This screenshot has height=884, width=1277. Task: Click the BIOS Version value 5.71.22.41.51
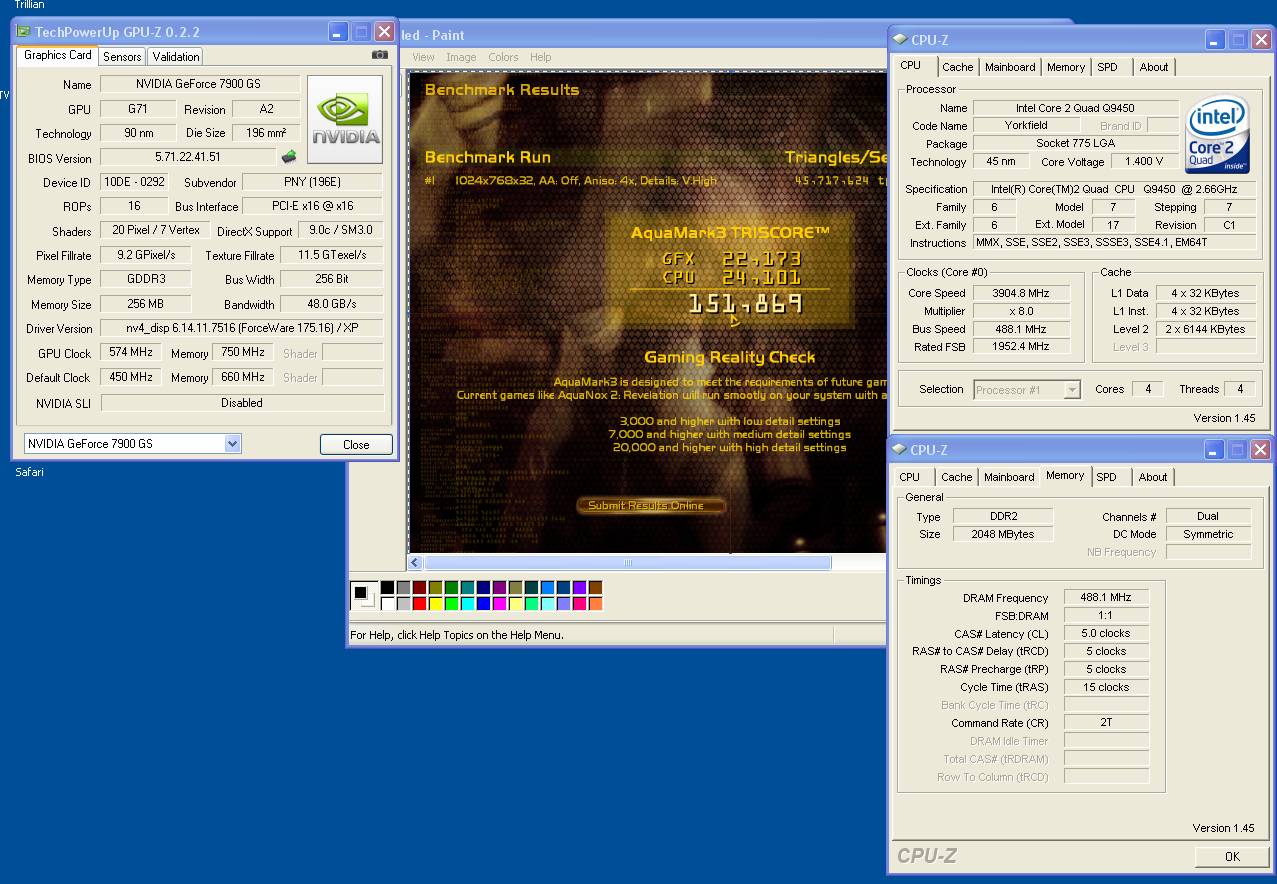pyautogui.click(x=188, y=157)
